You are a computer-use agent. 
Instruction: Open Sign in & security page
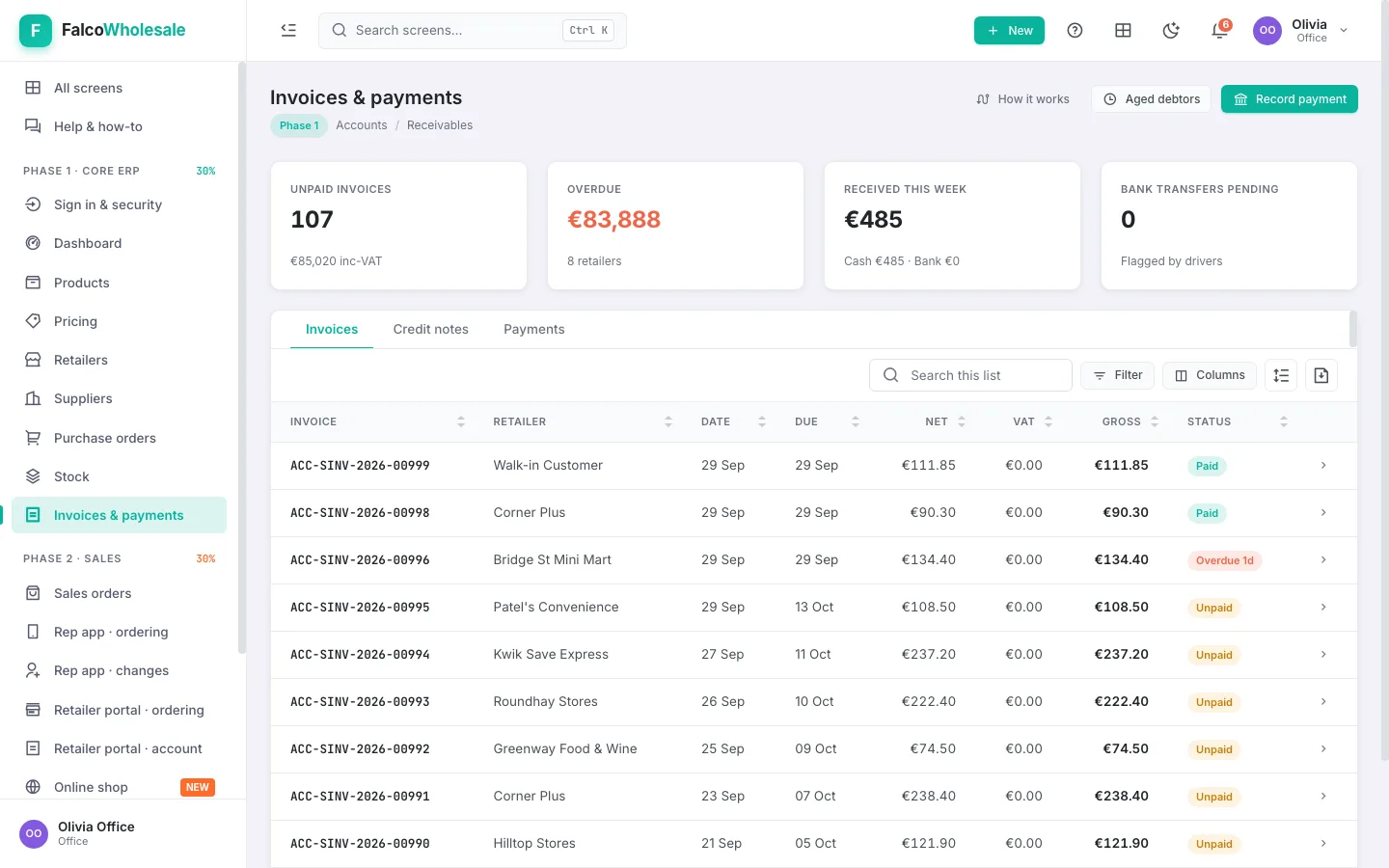[119, 204]
